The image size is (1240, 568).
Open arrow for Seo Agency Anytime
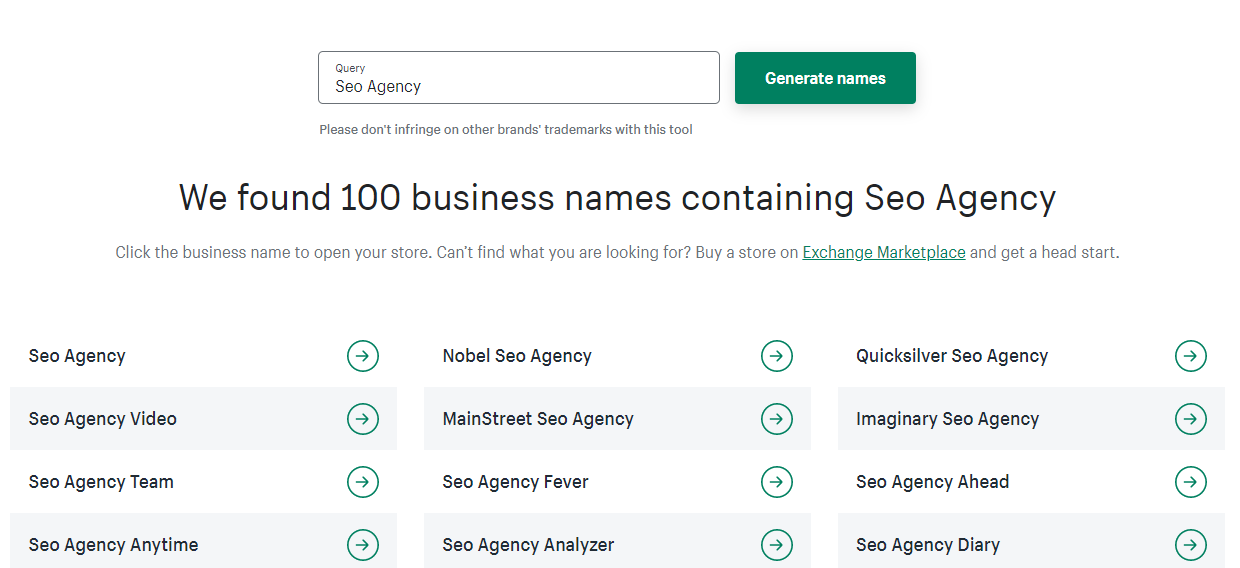tap(363, 545)
